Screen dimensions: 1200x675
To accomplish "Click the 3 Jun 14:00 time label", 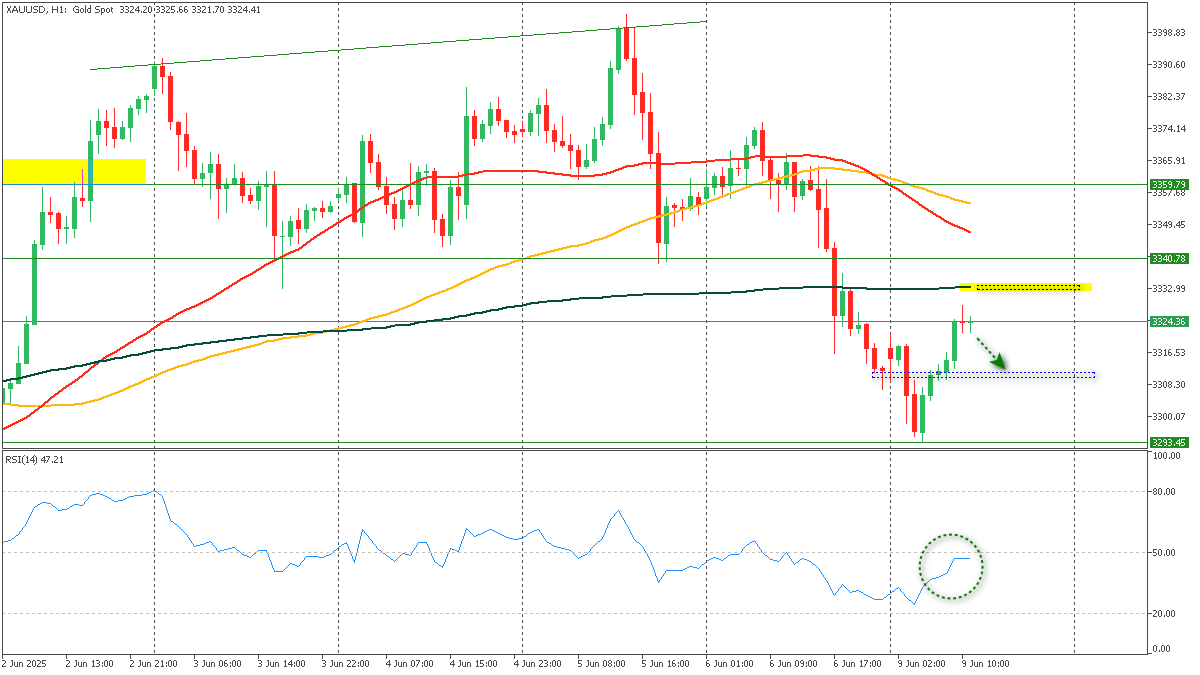I will [280, 662].
